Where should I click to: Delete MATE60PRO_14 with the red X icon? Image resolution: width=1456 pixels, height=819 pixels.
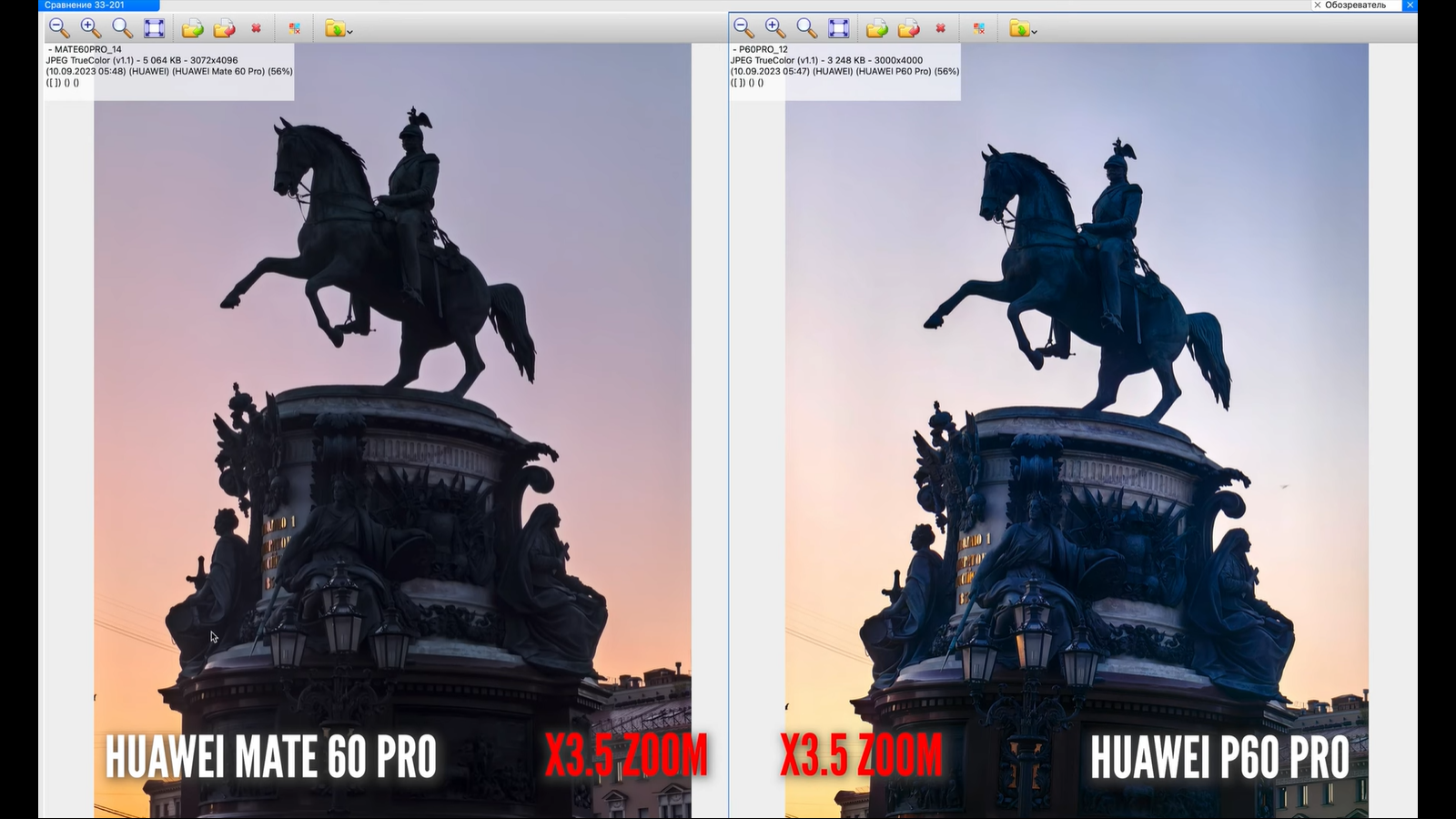tap(257, 28)
